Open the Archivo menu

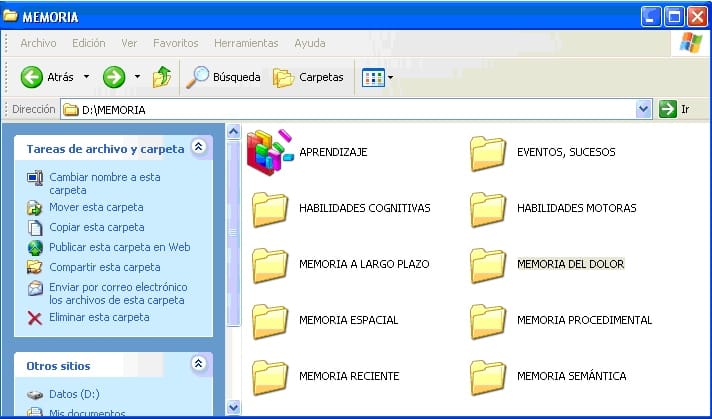click(39, 43)
